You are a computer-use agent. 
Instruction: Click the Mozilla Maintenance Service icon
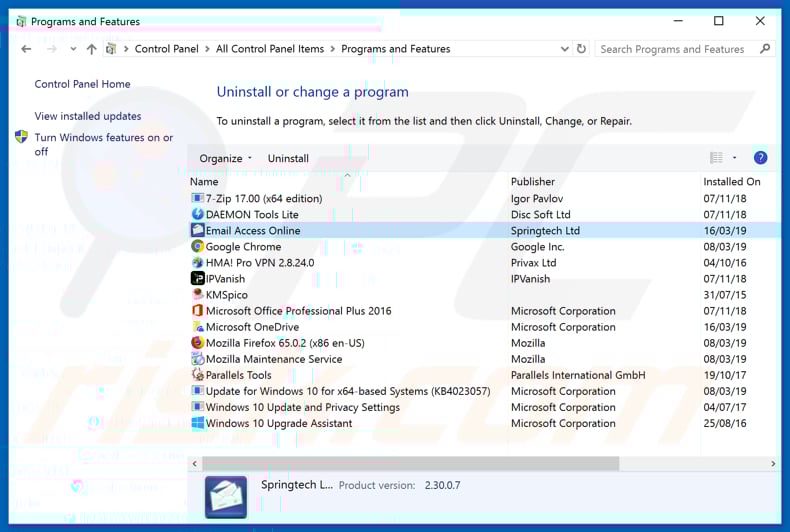[x=198, y=359]
